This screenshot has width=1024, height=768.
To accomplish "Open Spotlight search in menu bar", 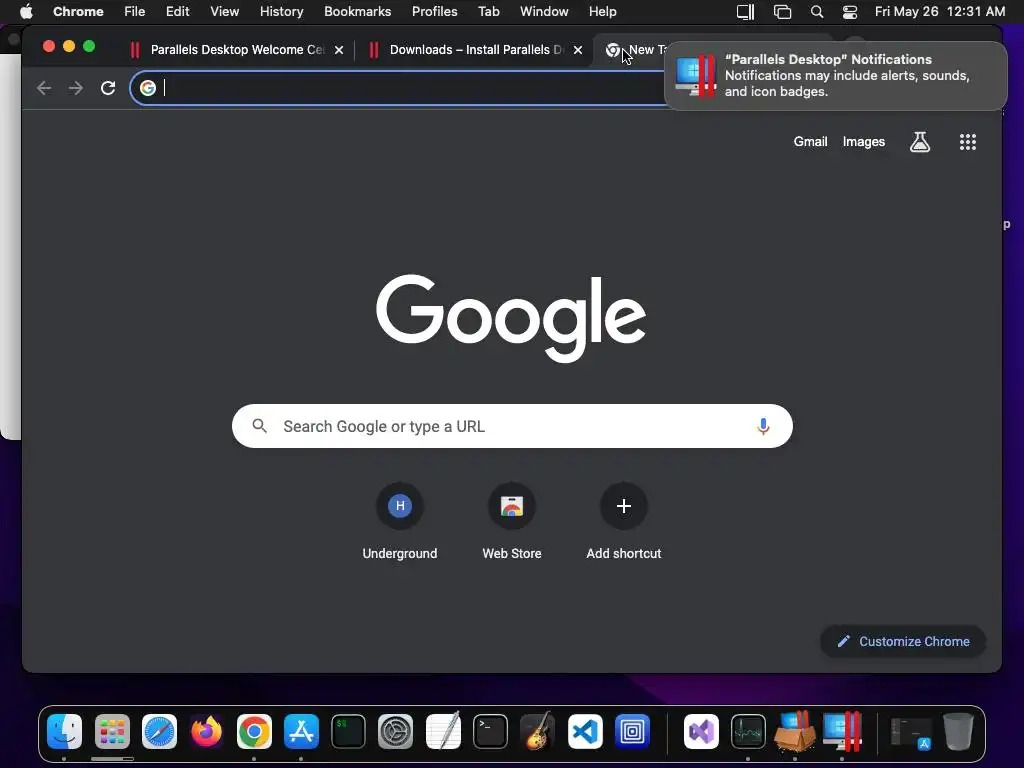I will click(816, 11).
